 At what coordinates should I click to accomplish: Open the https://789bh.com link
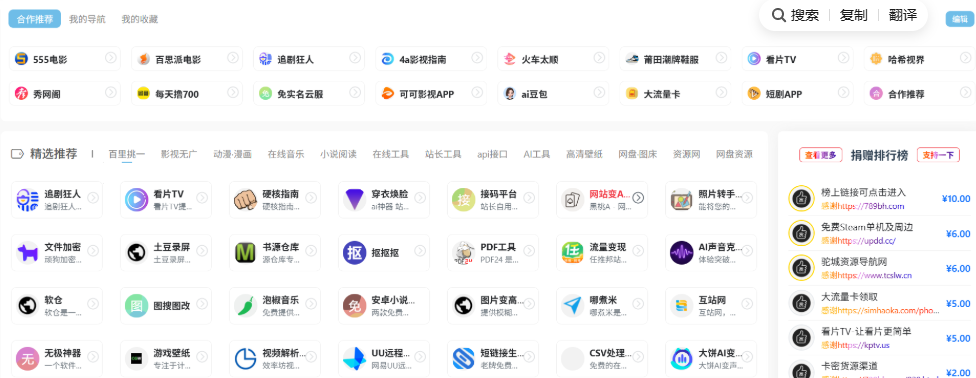pos(871,206)
